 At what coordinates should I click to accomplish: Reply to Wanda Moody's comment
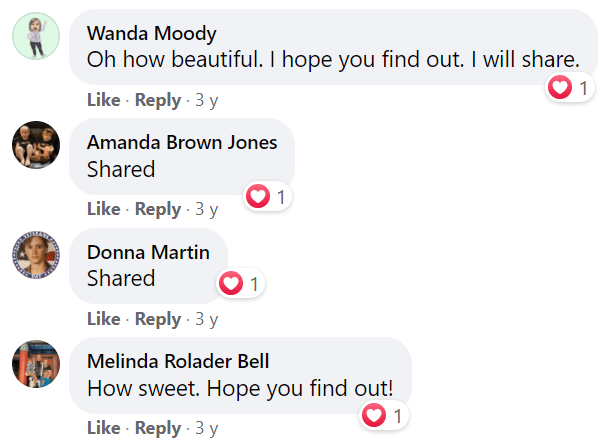coord(158,101)
